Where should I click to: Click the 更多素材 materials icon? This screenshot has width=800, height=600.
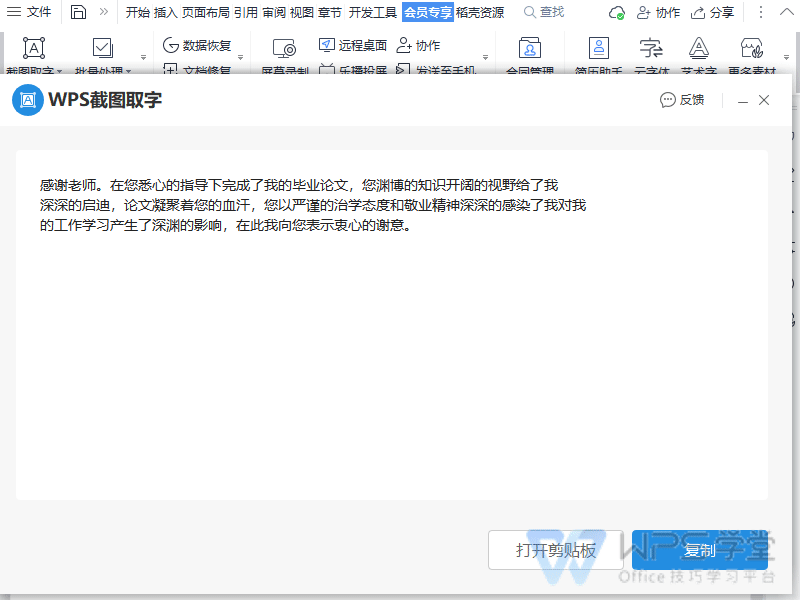point(752,48)
